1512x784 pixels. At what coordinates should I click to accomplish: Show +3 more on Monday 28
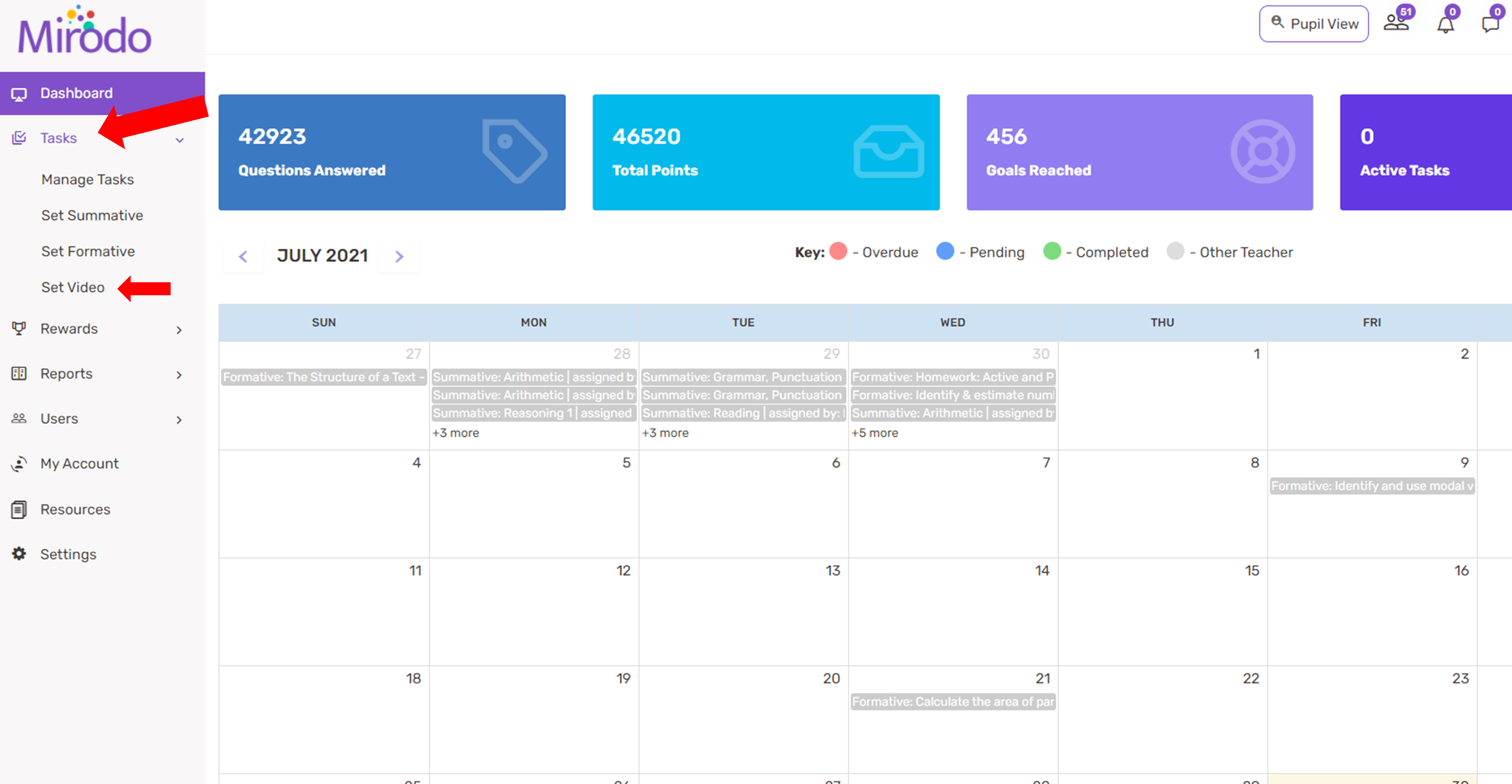coord(456,432)
